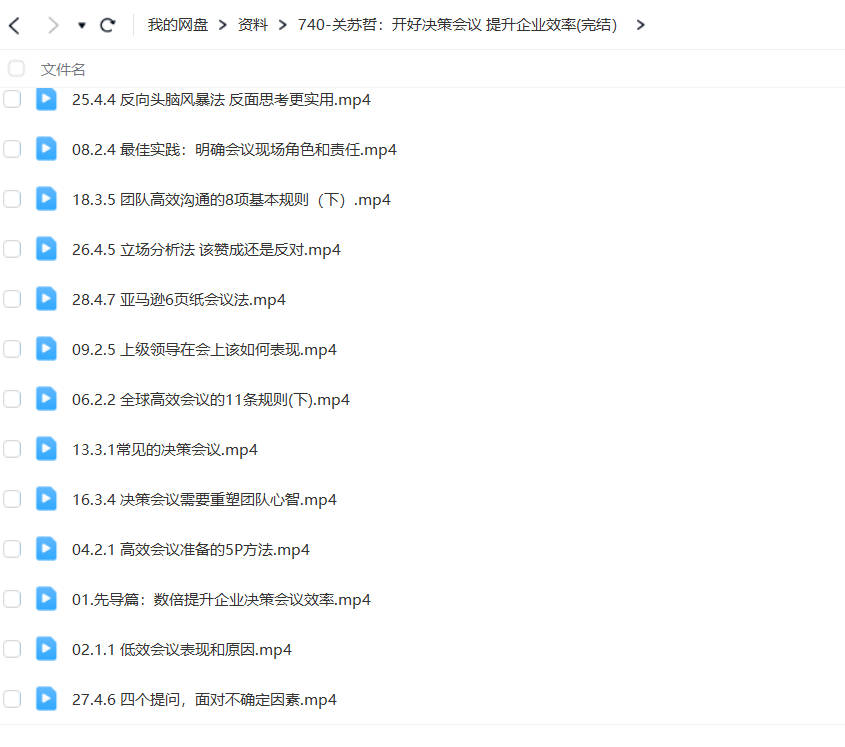Image resolution: width=845 pixels, height=747 pixels.
Task: Check the box for 08.2.4 最佳实践
Action: (12, 149)
